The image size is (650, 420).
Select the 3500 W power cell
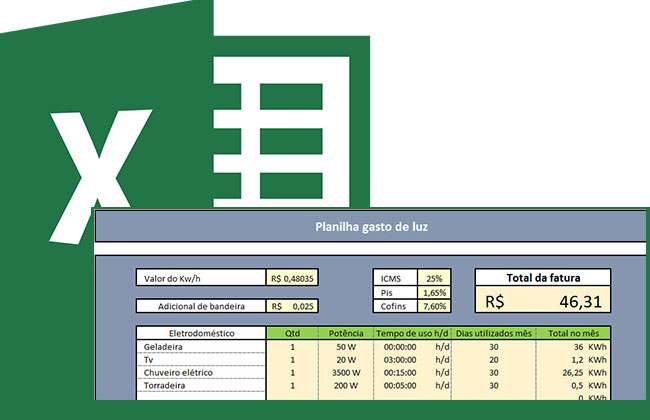(x=346, y=372)
